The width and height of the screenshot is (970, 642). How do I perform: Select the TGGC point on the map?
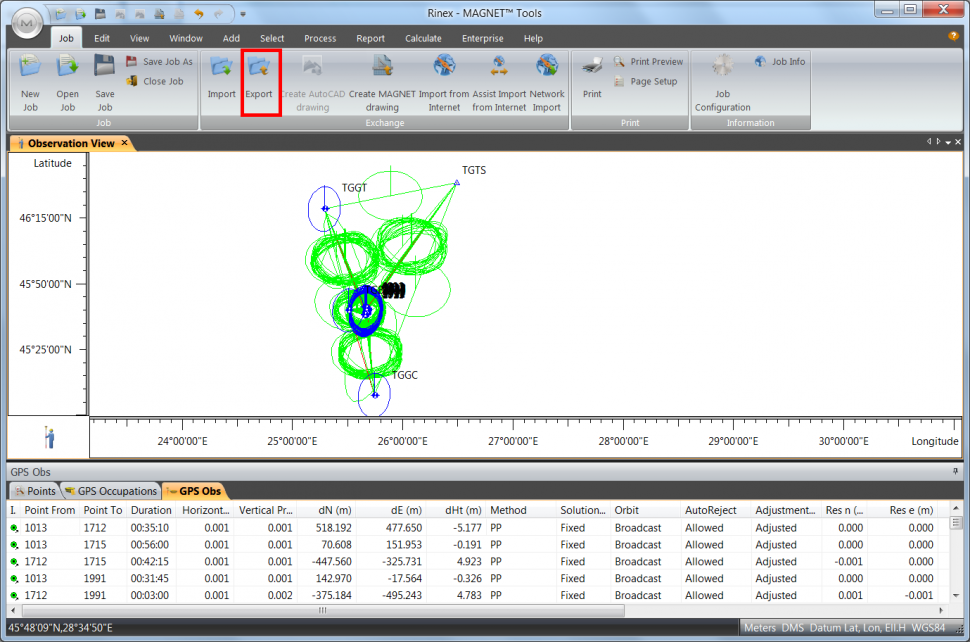click(x=375, y=395)
